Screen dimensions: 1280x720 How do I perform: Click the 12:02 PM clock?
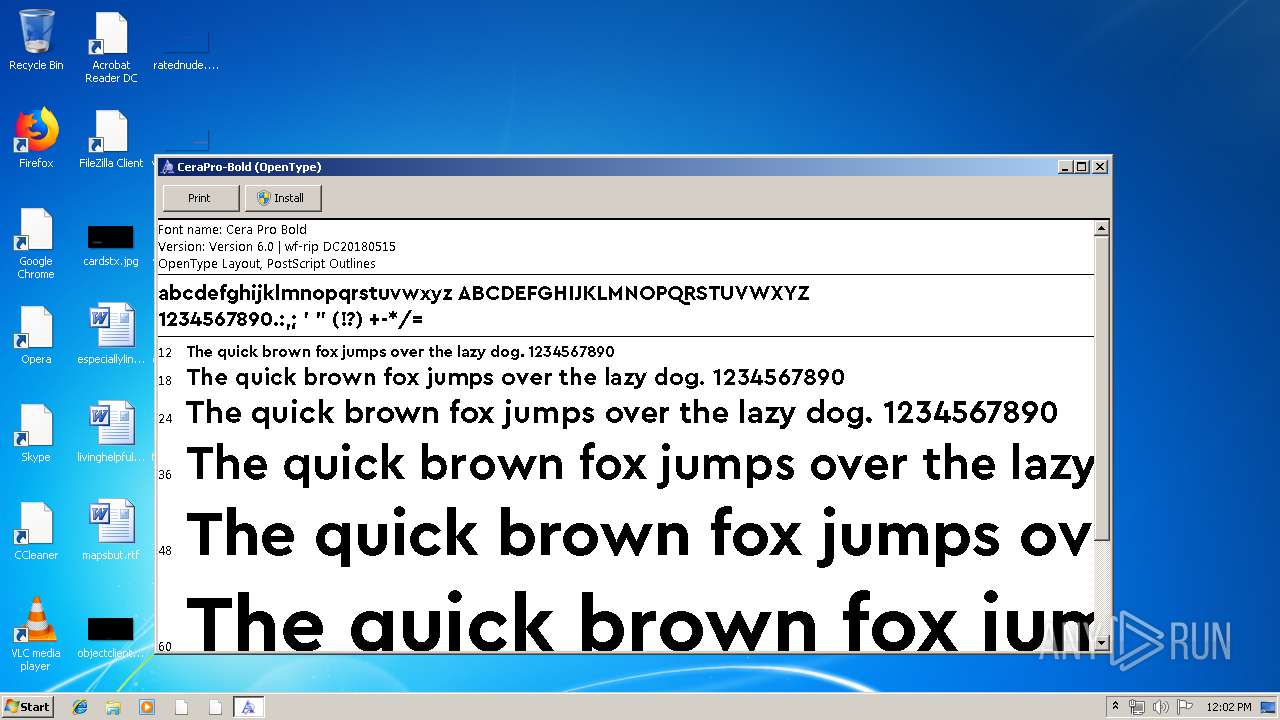[x=1229, y=707]
